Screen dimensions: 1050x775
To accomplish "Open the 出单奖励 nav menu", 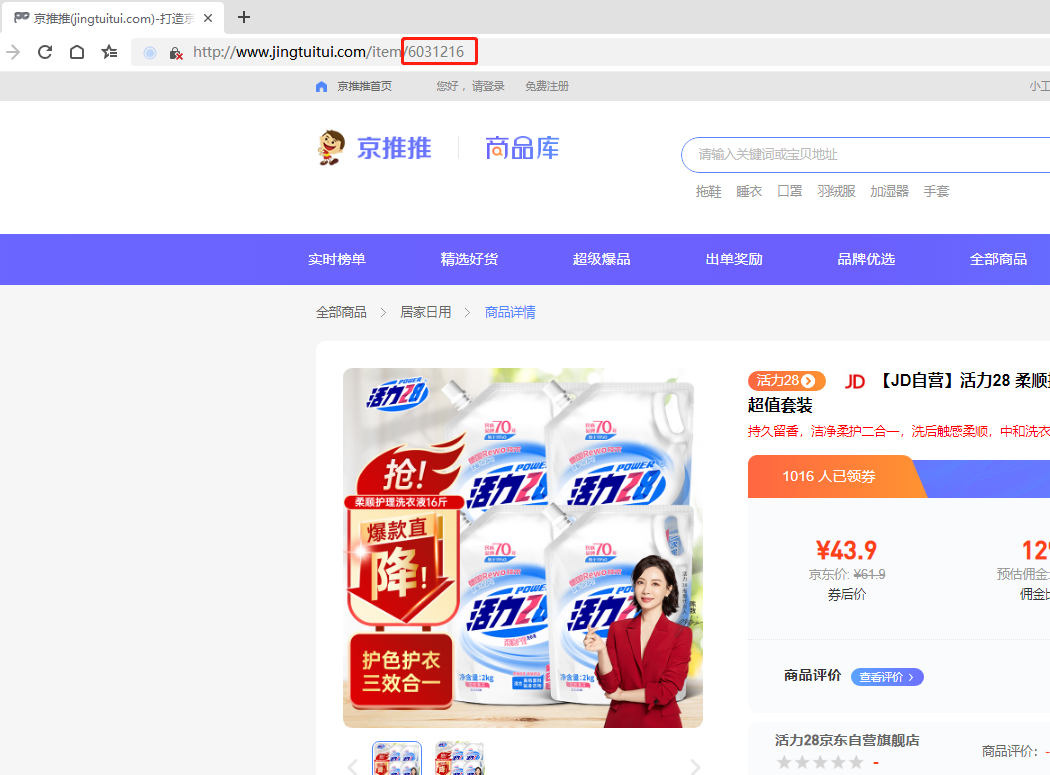I will [x=734, y=259].
